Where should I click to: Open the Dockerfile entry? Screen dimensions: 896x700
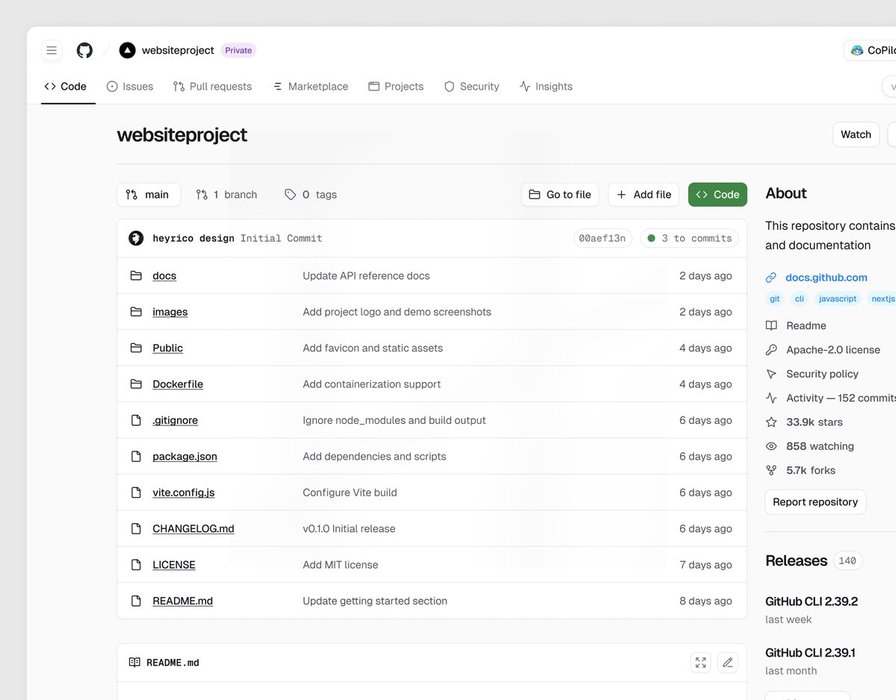point(178,384)
